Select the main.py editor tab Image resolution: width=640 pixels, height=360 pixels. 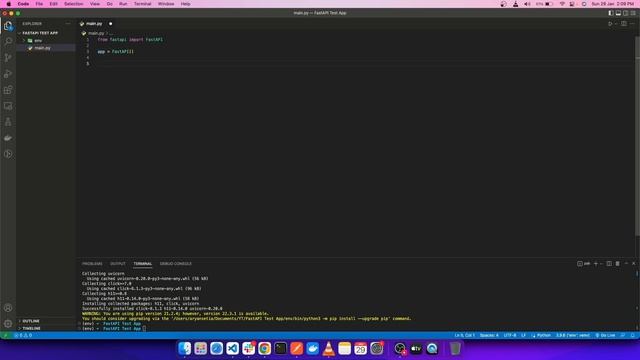pyautogui.click(x=96, y=24)
